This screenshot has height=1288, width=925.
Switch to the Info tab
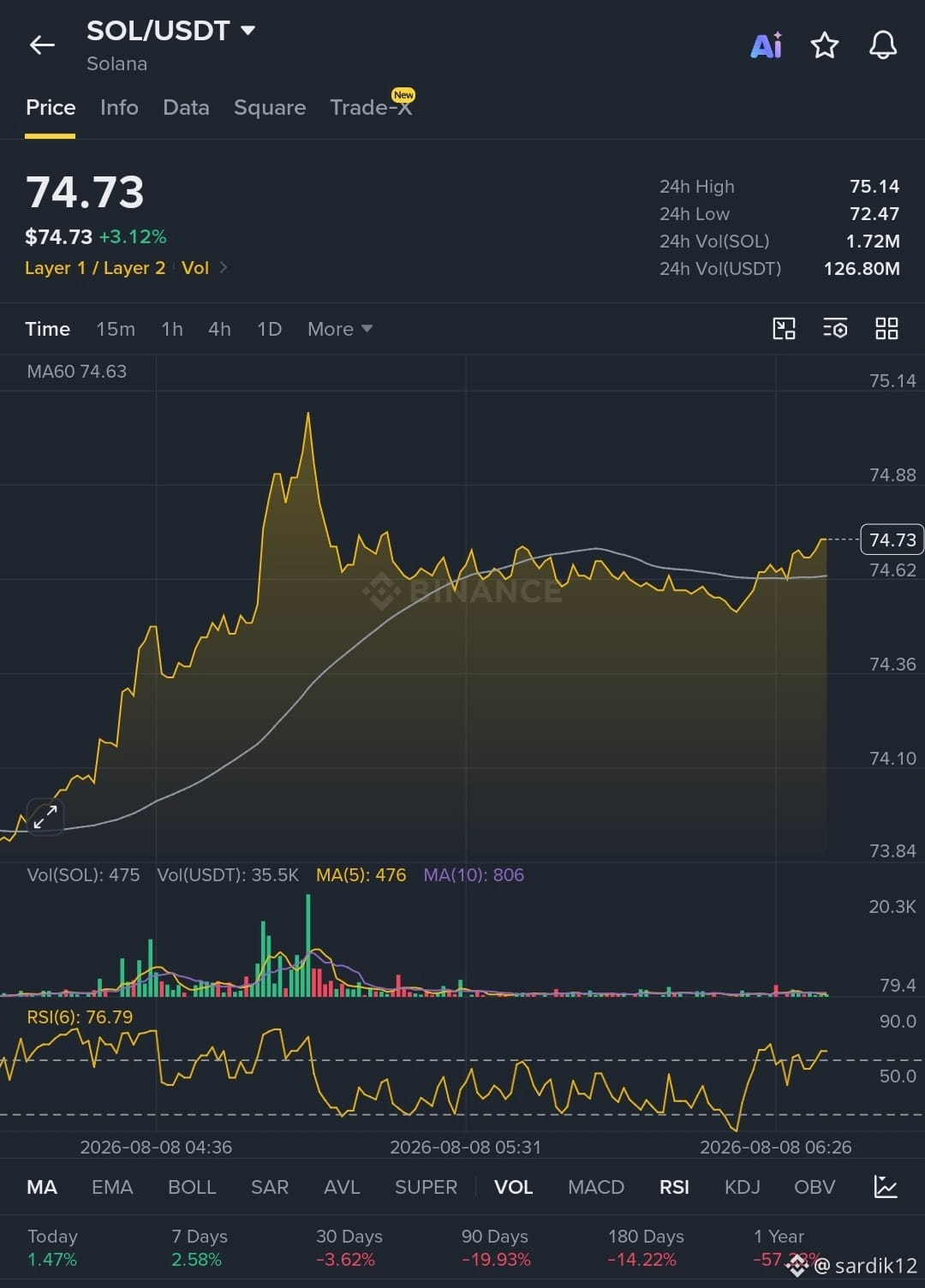[119, 107]
